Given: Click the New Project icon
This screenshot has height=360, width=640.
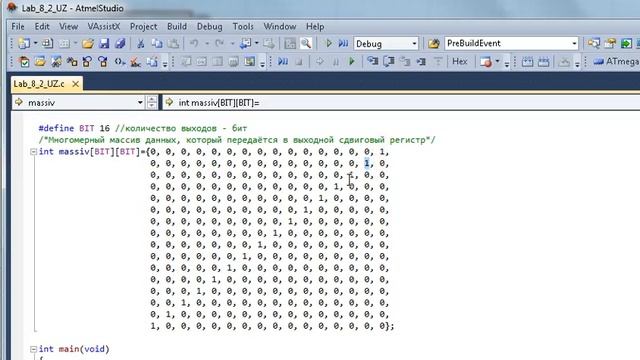Looking at the screenshot, I should pyautogui.click(x=24, y=43).
